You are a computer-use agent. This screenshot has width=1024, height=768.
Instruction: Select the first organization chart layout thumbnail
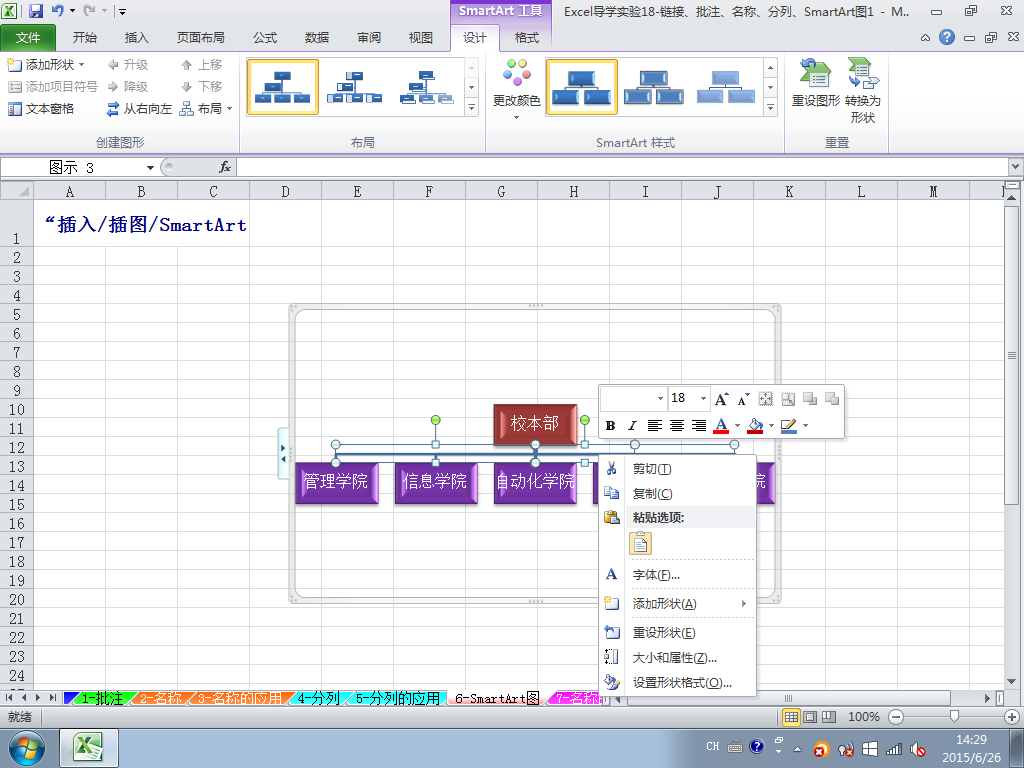[x=283, y=87]
